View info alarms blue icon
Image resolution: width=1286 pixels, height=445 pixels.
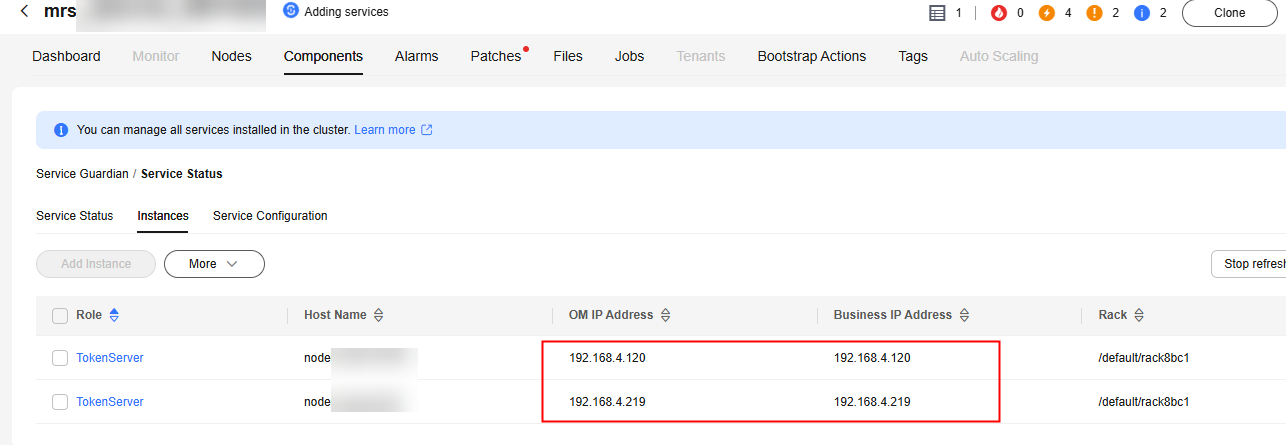1142,13
